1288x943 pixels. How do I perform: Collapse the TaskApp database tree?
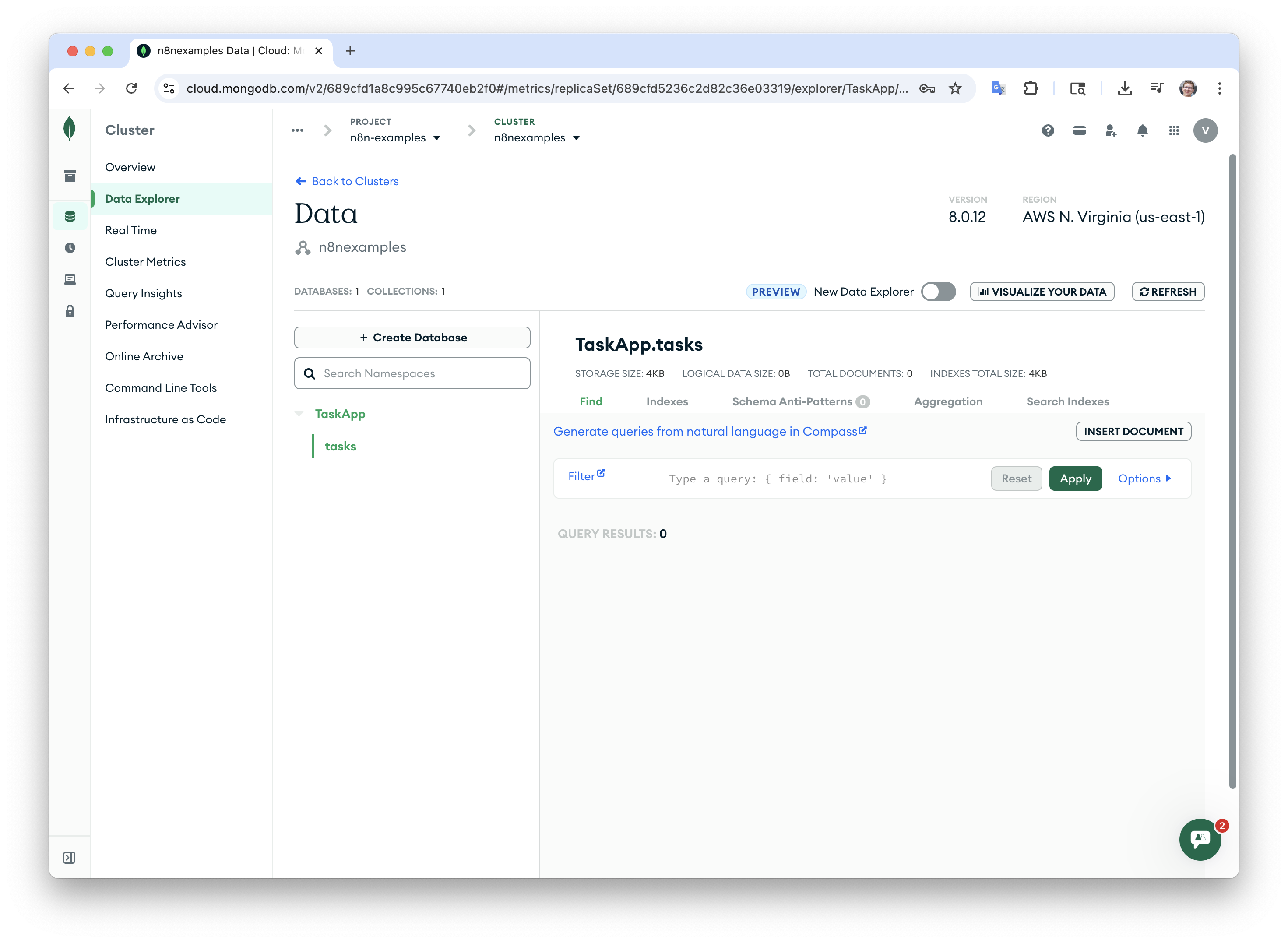[299, 414]
